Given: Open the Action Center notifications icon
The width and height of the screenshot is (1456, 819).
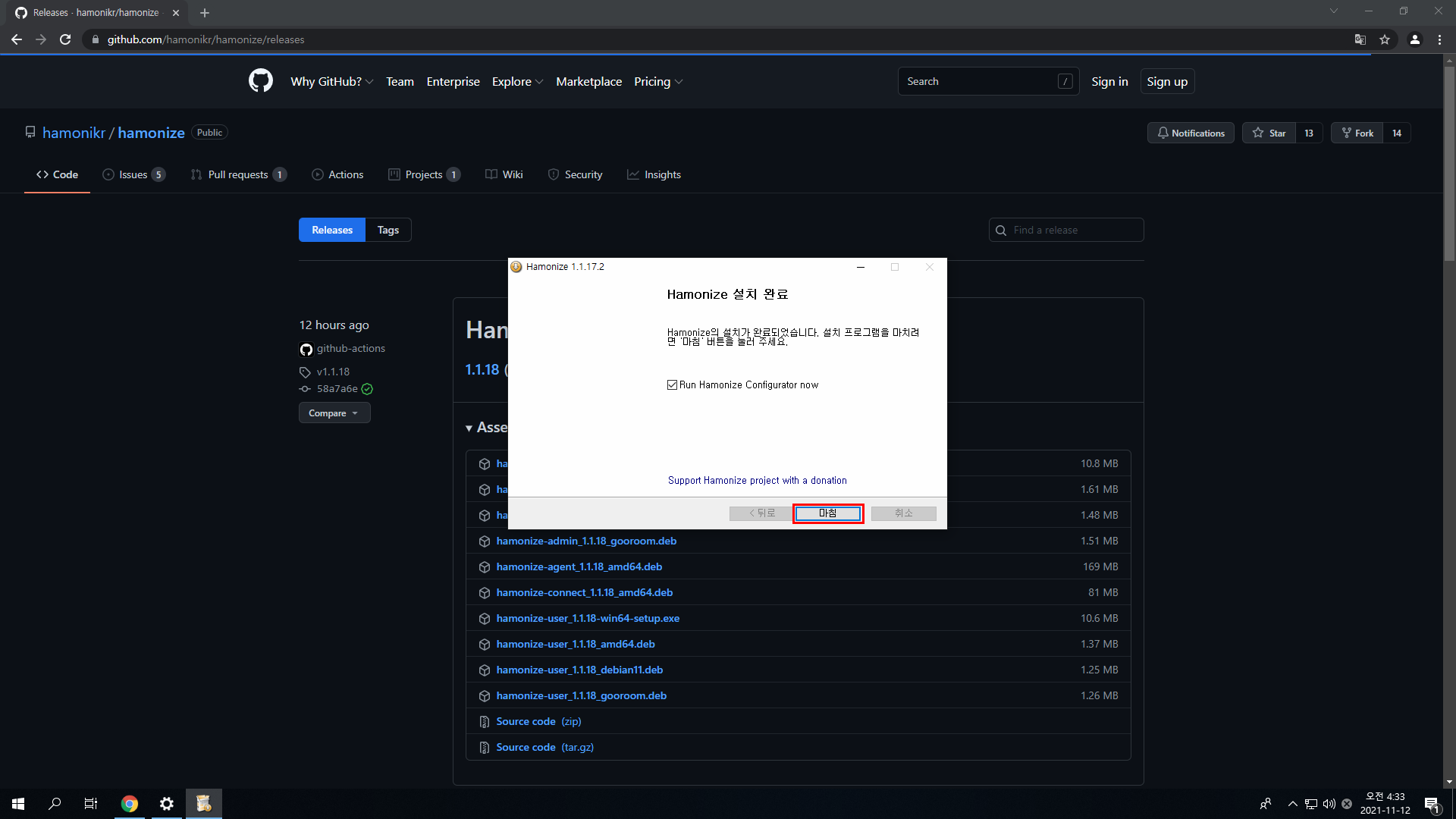Looking at the screenshot, I should [x=1432, y=804].
